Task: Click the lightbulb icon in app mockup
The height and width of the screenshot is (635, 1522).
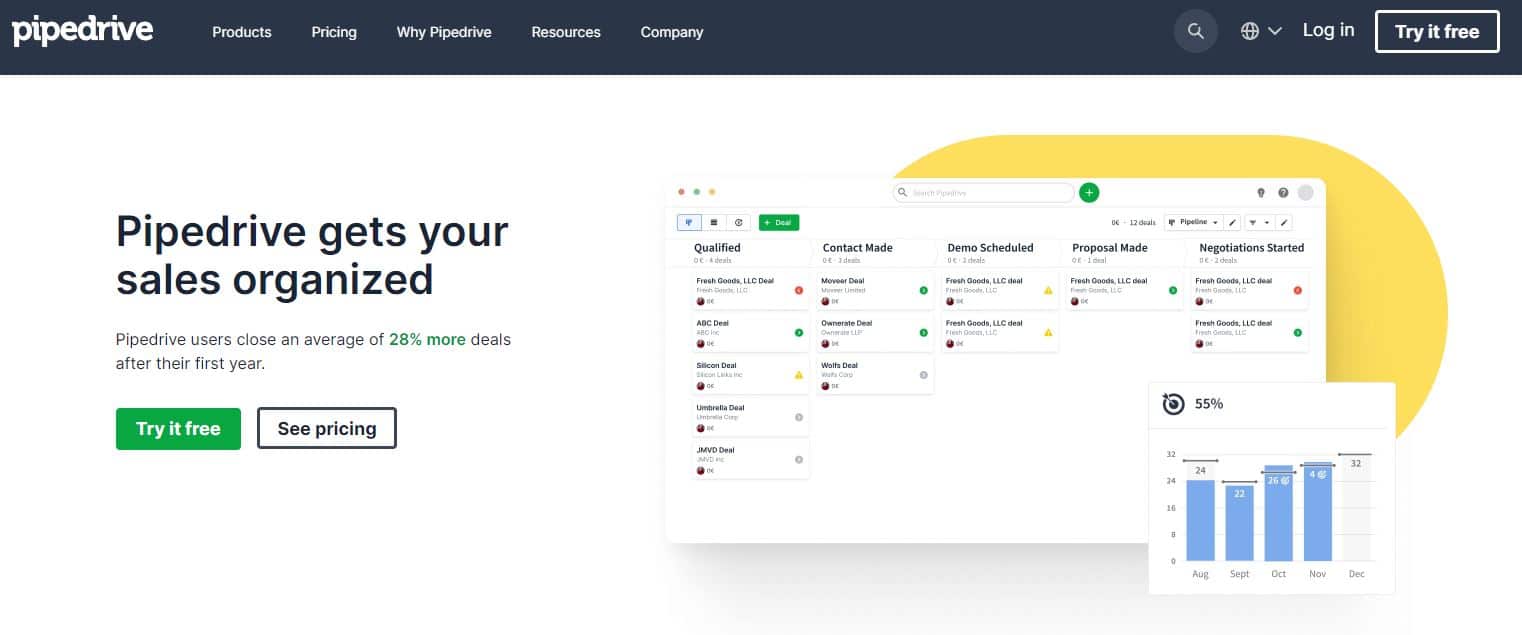Action: click(x=1260, y=193)
